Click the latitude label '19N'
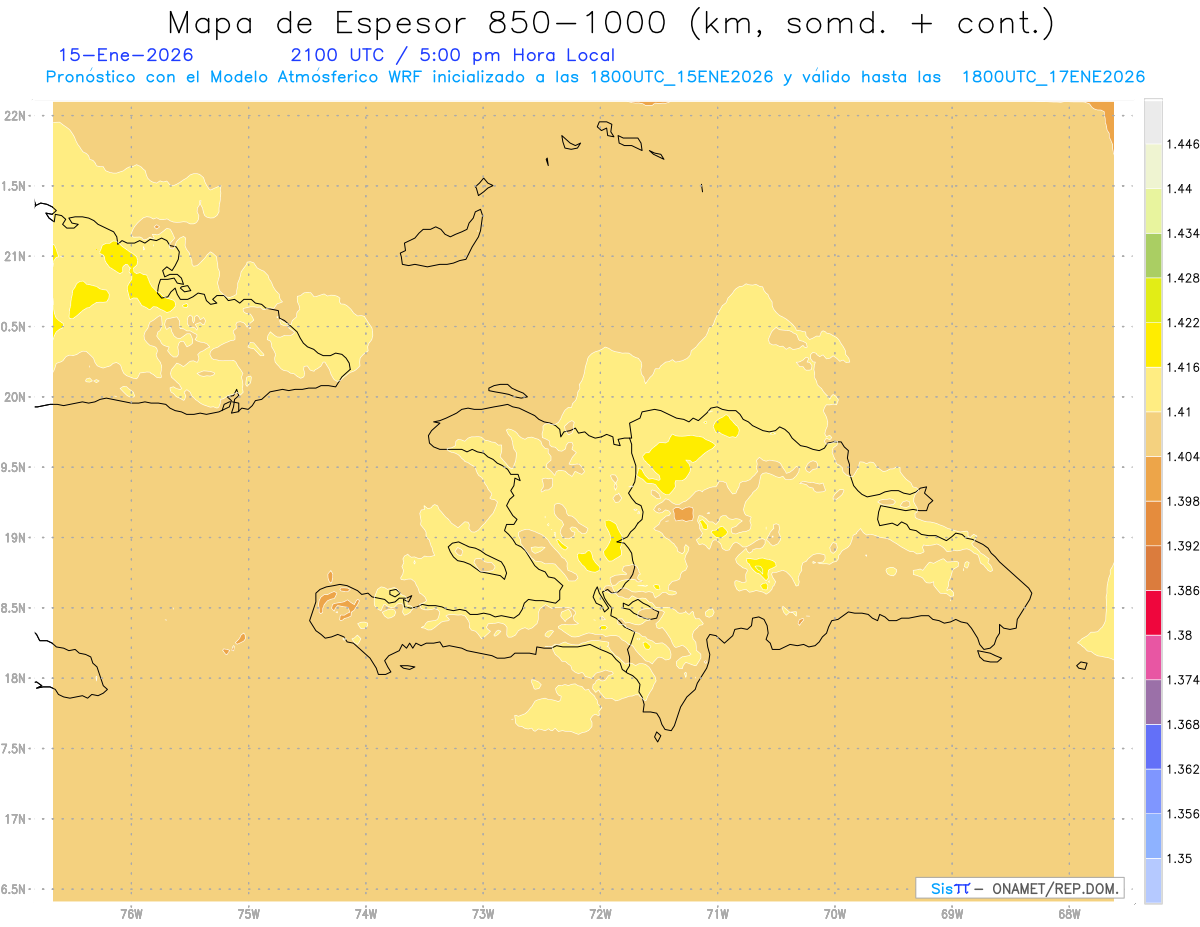 pyautogui.click(x=16, y=538)
